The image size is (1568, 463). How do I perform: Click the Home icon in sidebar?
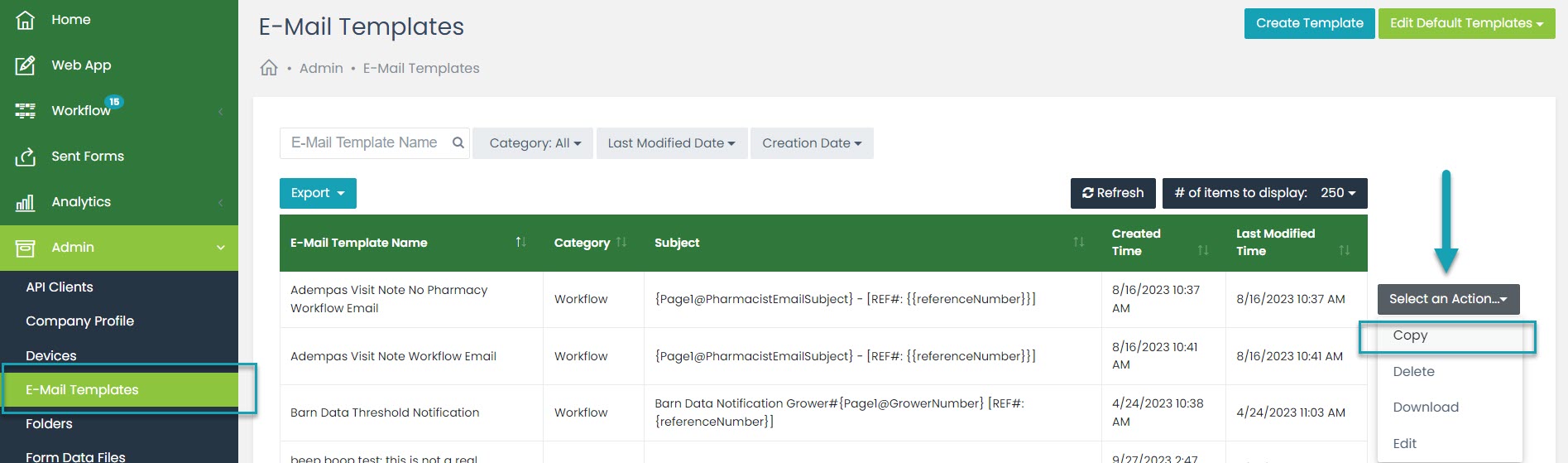[x=26, y=20]
